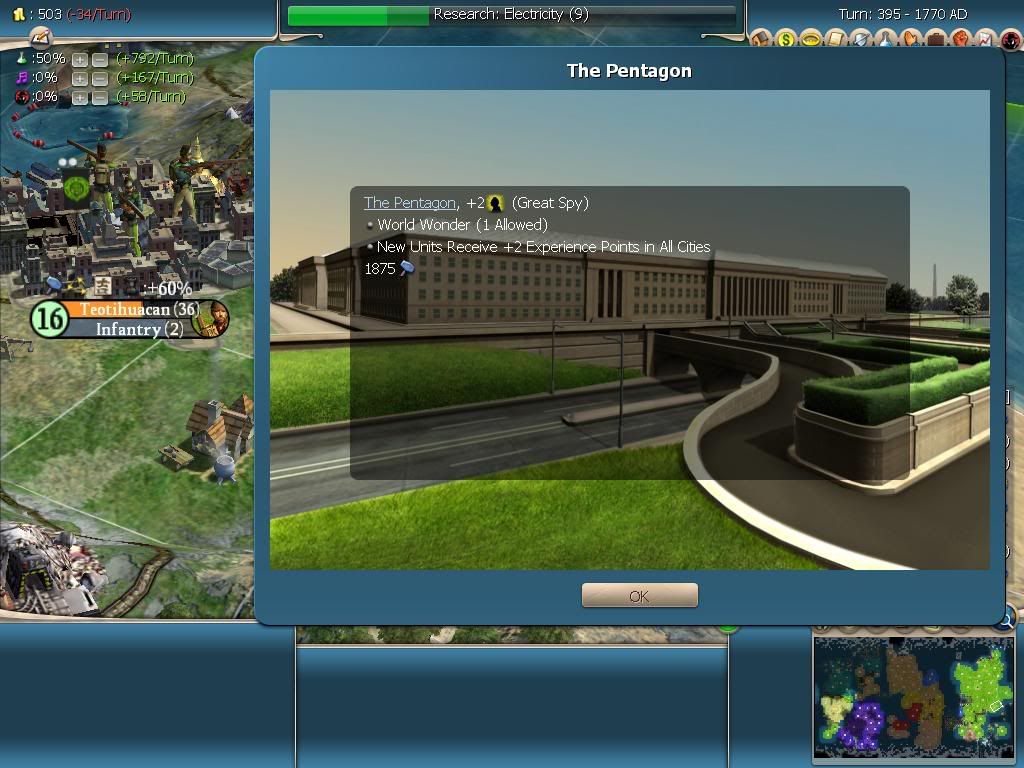Click the red espionage rate icon

tap(22, 97)
